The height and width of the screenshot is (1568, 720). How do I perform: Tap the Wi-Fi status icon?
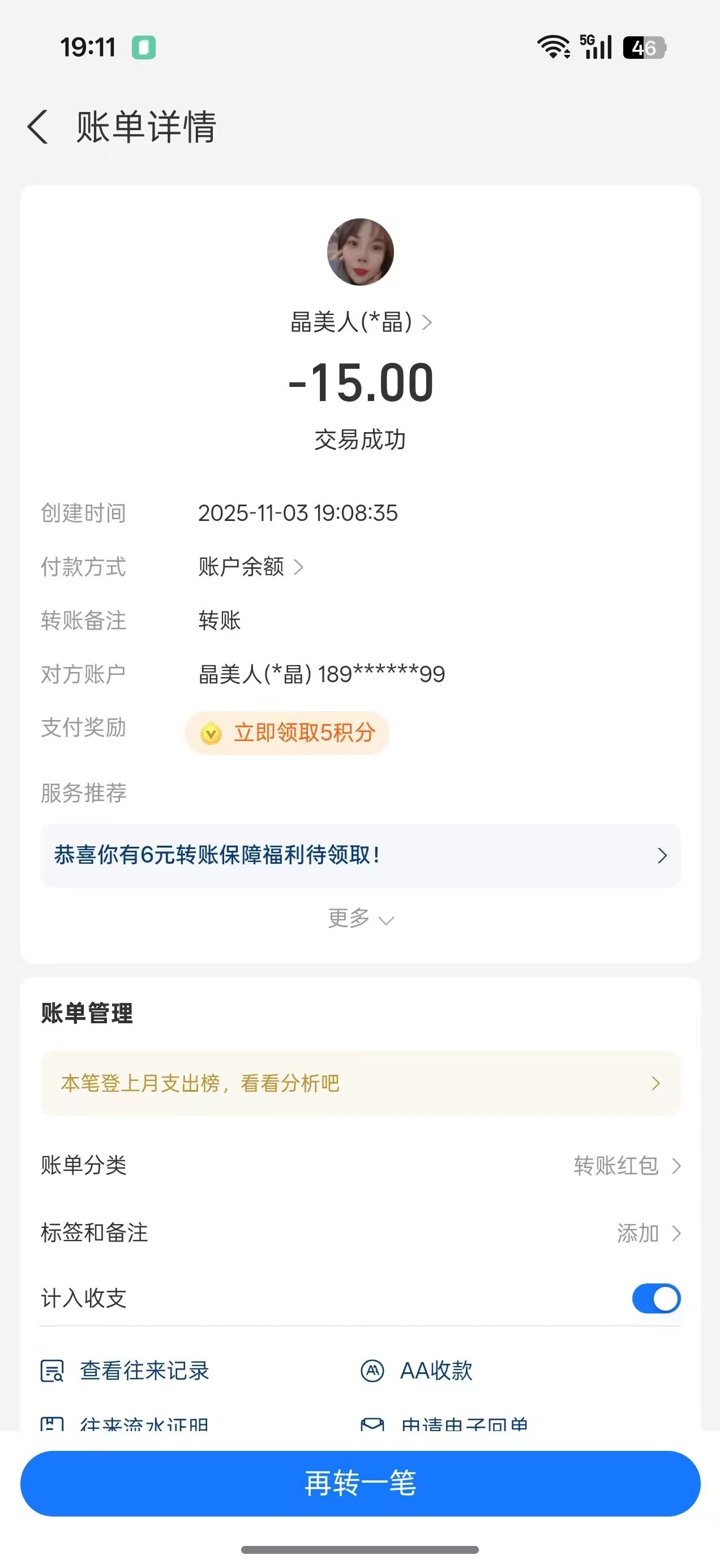(553, 47)
